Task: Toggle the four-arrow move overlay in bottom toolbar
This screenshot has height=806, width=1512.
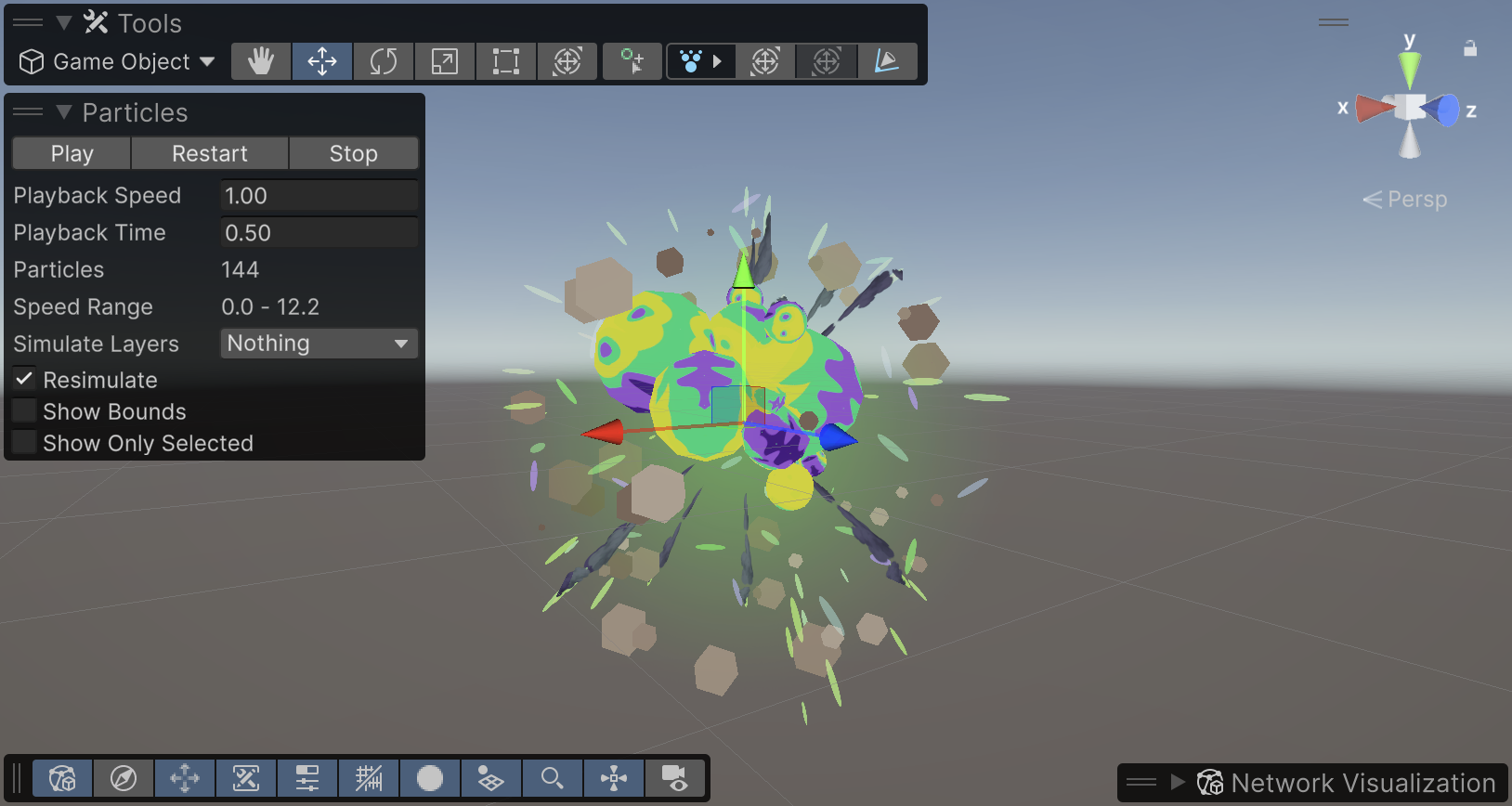Action: (x=185, y=778)
